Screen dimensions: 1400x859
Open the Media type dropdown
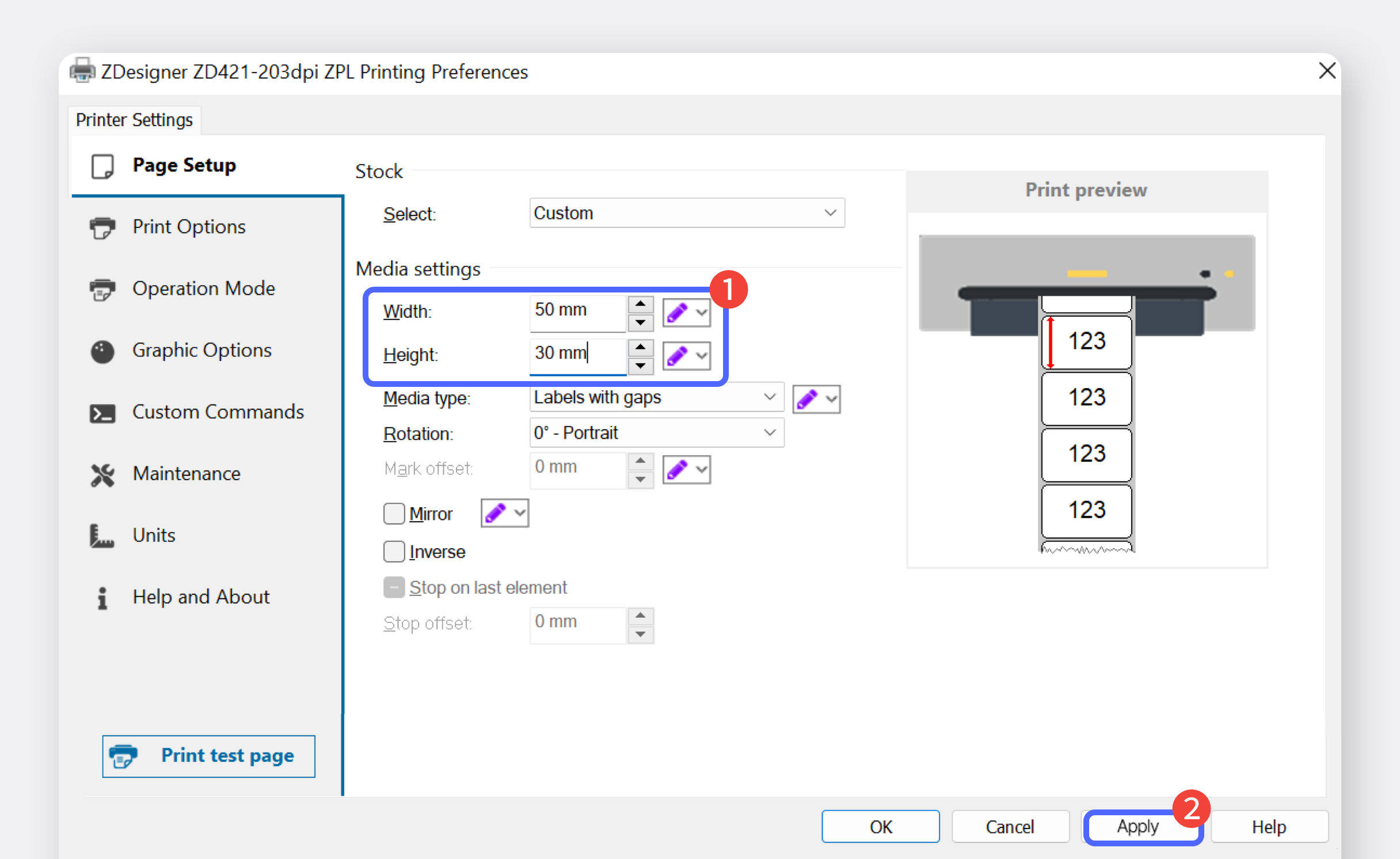656,397
